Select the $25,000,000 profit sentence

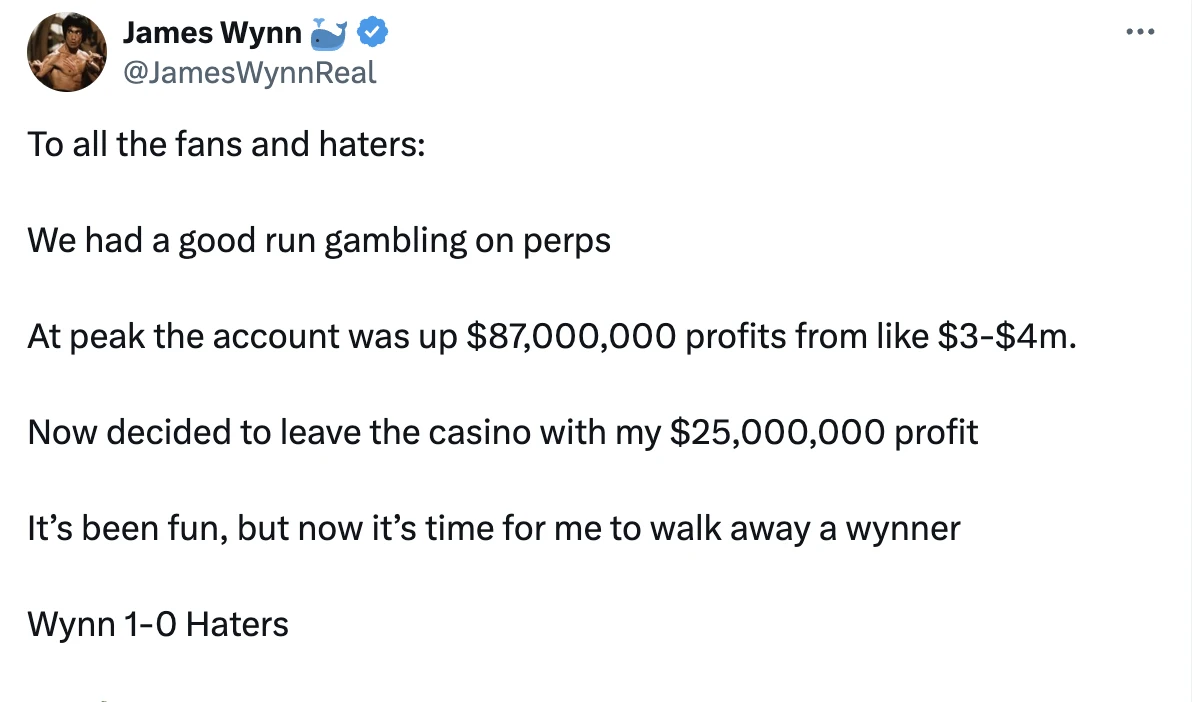click(503, 431)
